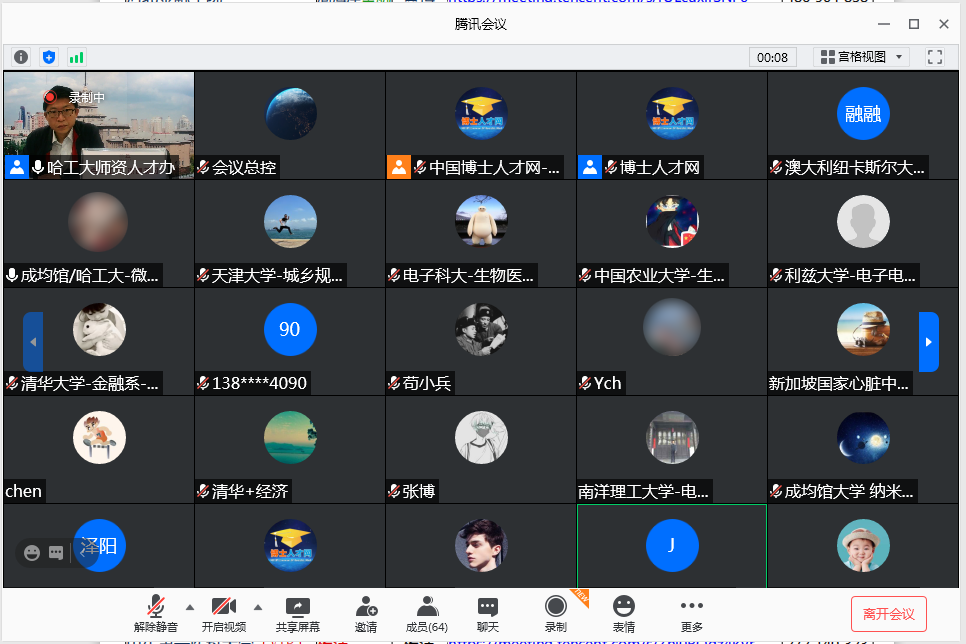Toggle 开启视频 camera button

point(224,614)
